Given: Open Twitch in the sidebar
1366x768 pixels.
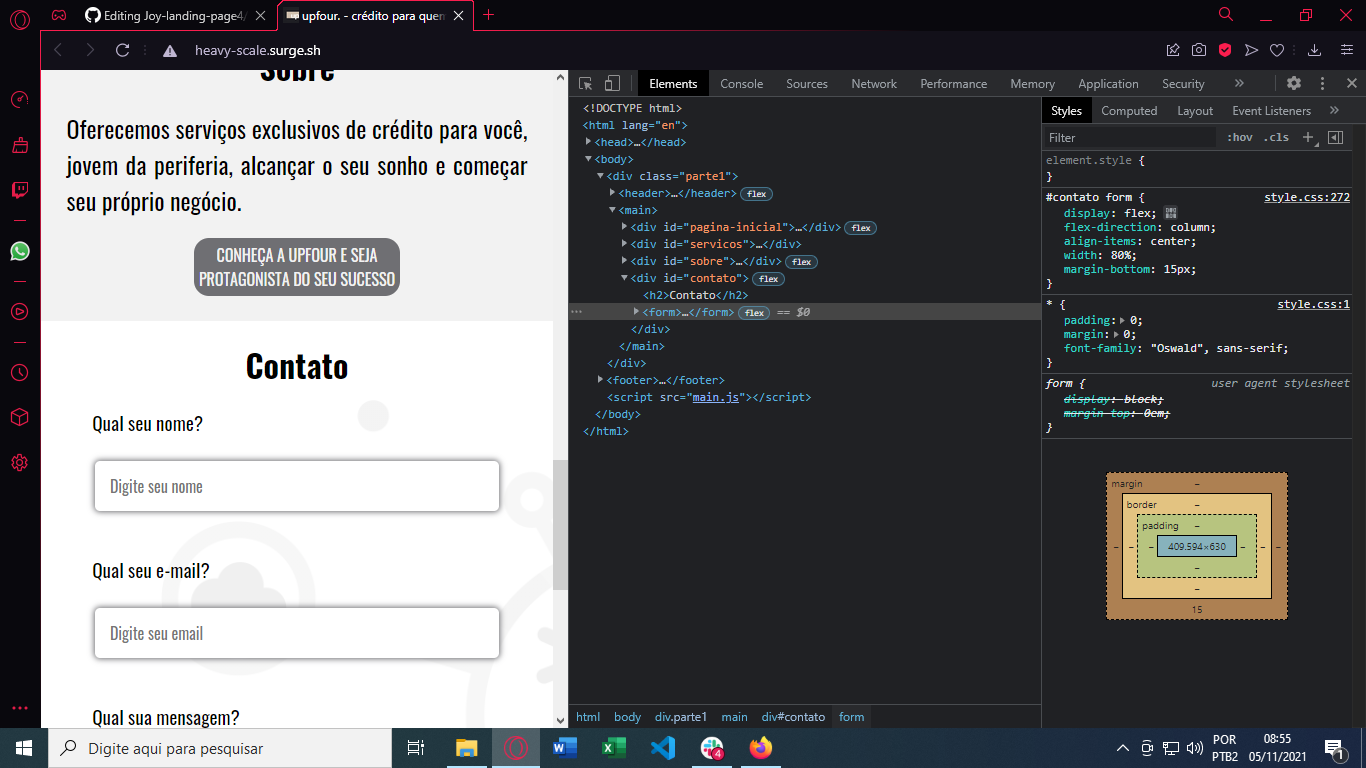Looking at the screenshot, I should 20,190.
